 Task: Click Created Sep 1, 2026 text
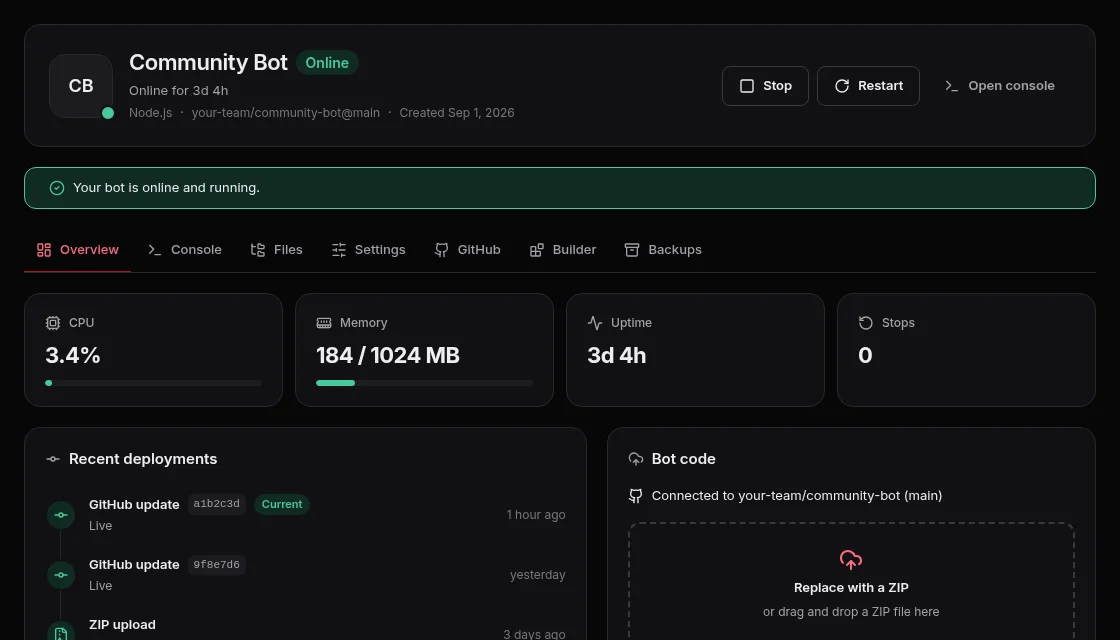click(456, 113)
